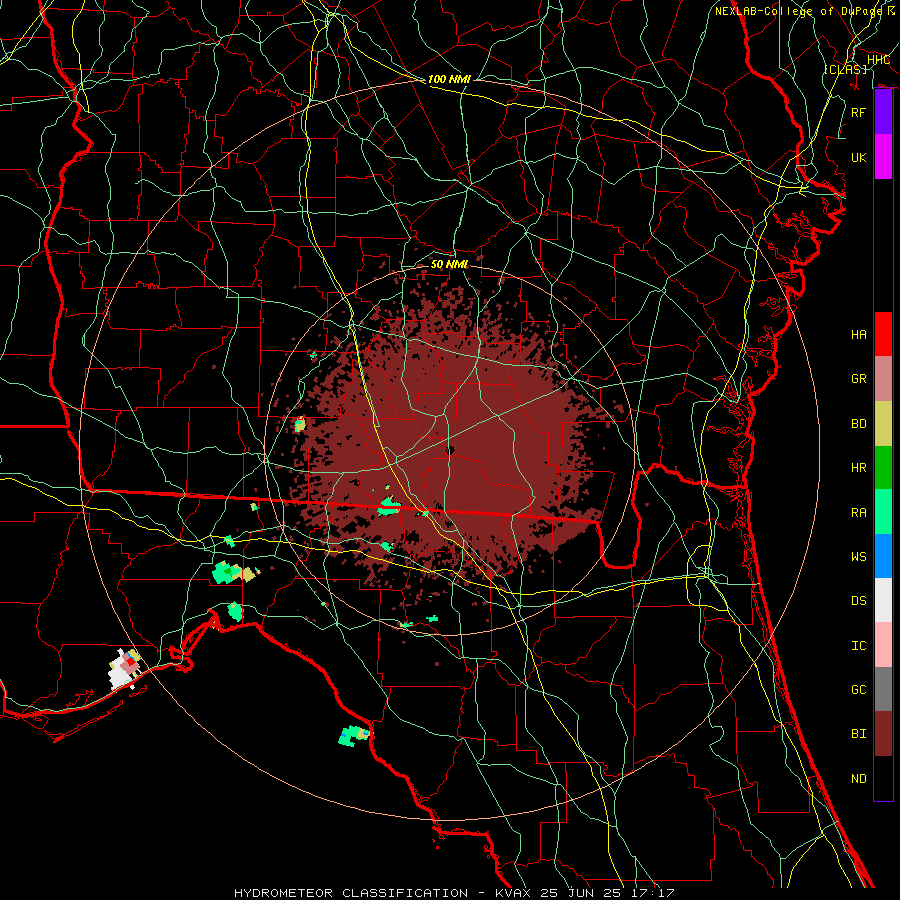Click the RF legend label
The height and width of the screenshot is (900, 900).
click(x=859, y=112)
